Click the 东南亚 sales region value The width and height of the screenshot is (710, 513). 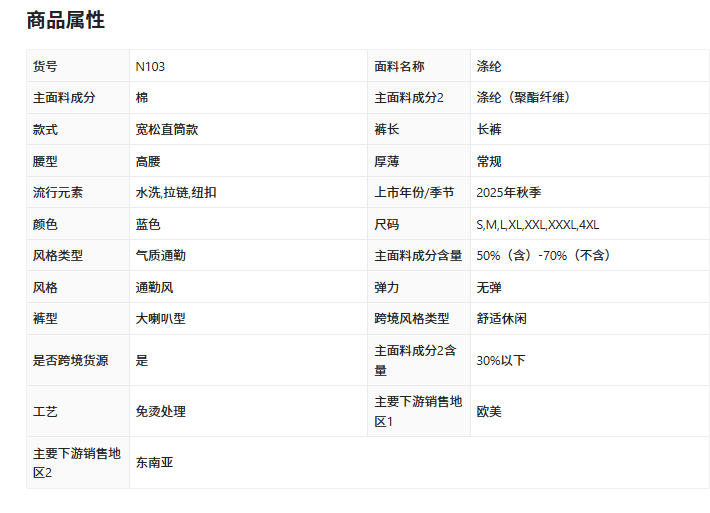pyautogui.click(x=154, y=463)
